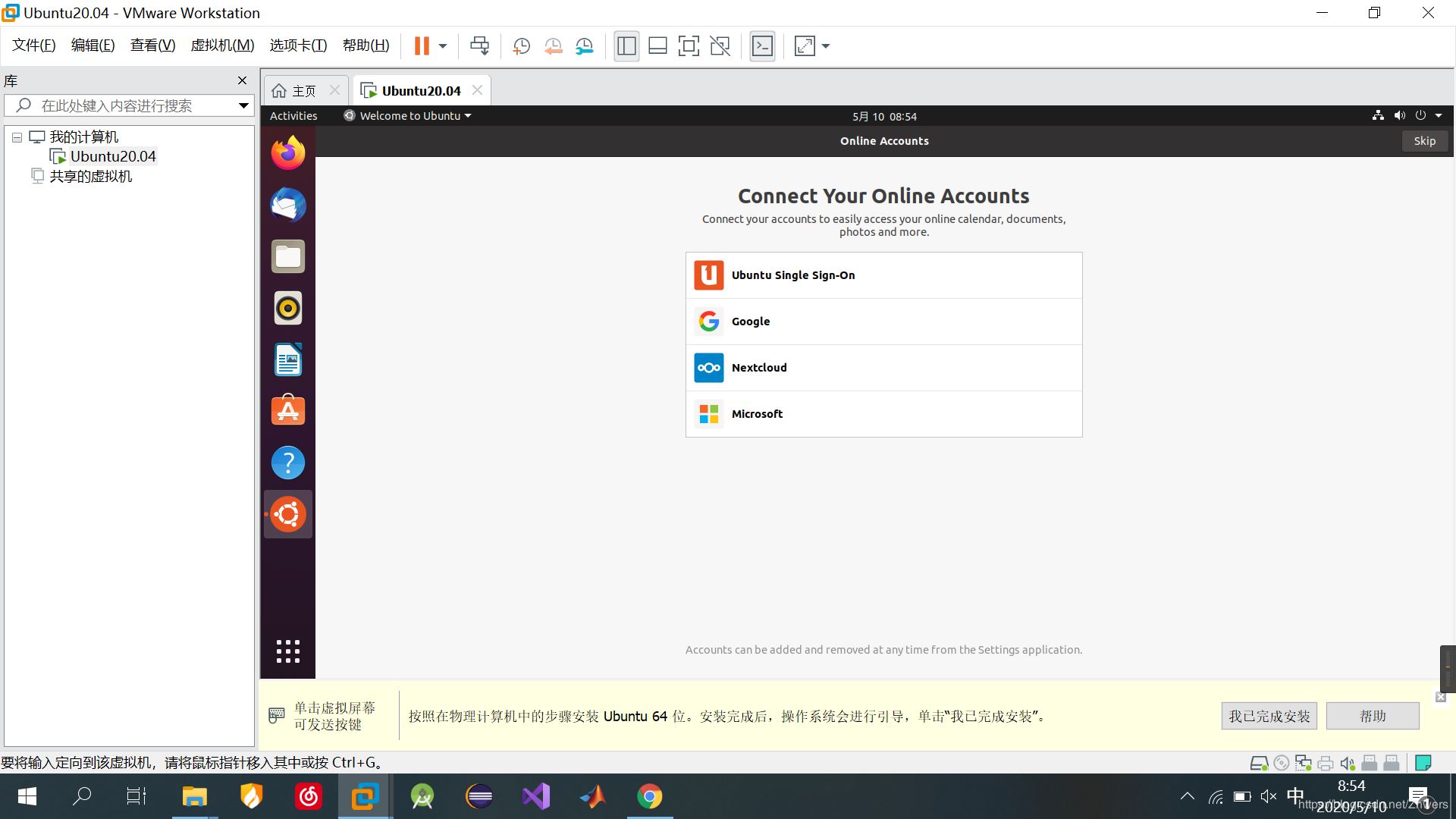Click the VMware snapshot take icon

(x=521, y=46)
